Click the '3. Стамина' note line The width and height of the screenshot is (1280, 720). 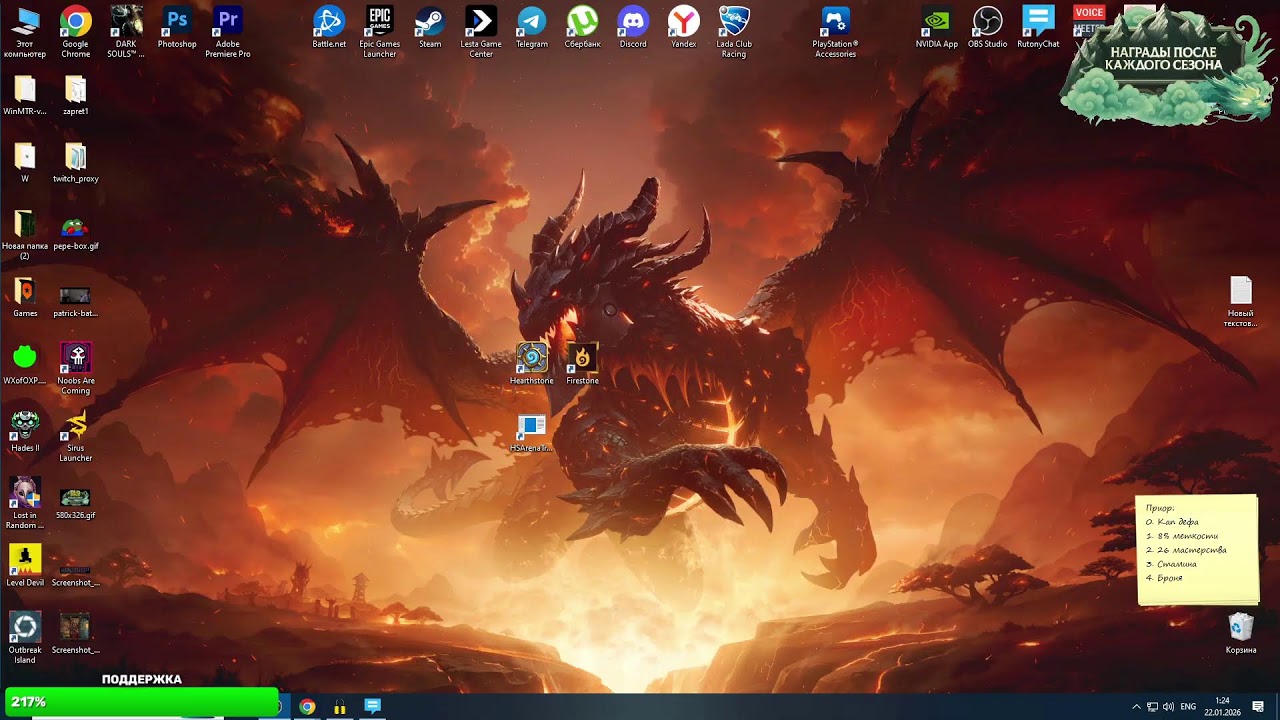point(1171,564)
